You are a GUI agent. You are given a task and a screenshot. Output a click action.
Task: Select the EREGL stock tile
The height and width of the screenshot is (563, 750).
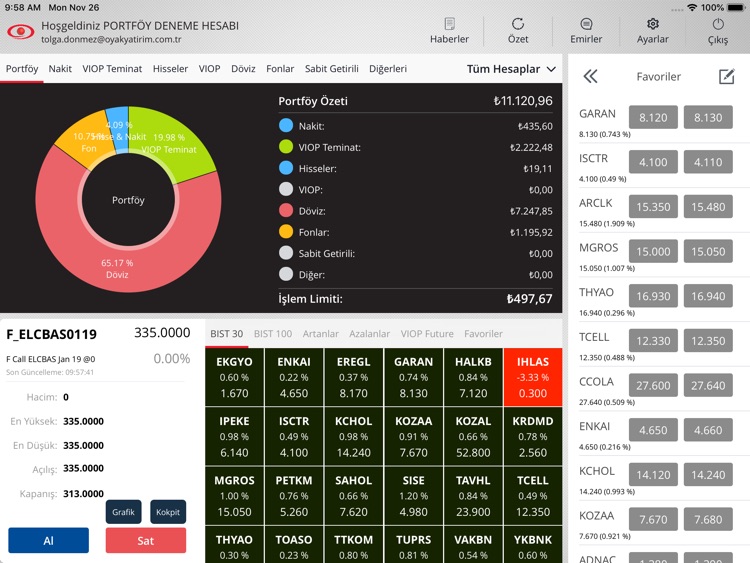tap(353, 377)
